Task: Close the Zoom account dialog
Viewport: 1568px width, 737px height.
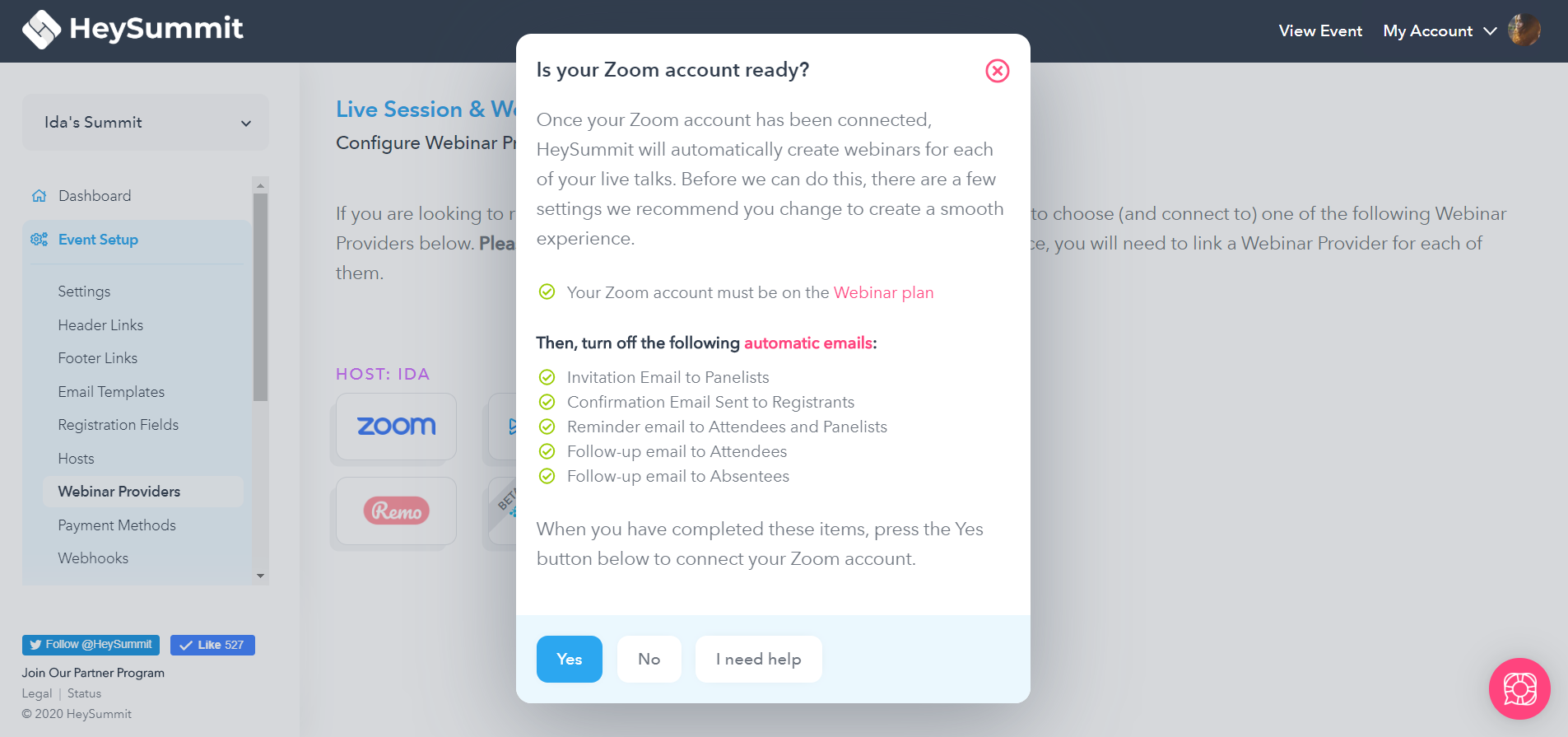Action: (997, 71)
